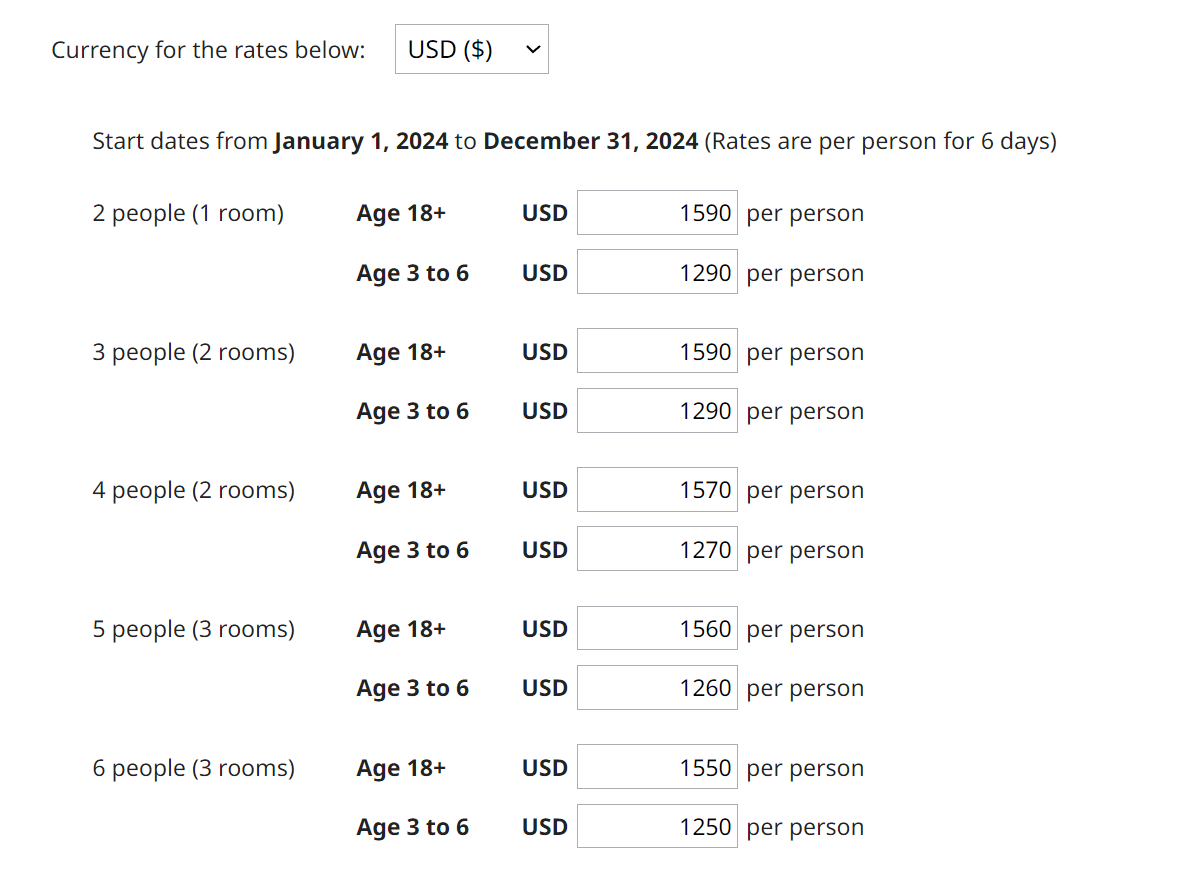Screen dimensions: 1188x876
Task: Select the Age 3 to 6 rate input for 4 people
Action: point(657,549)
